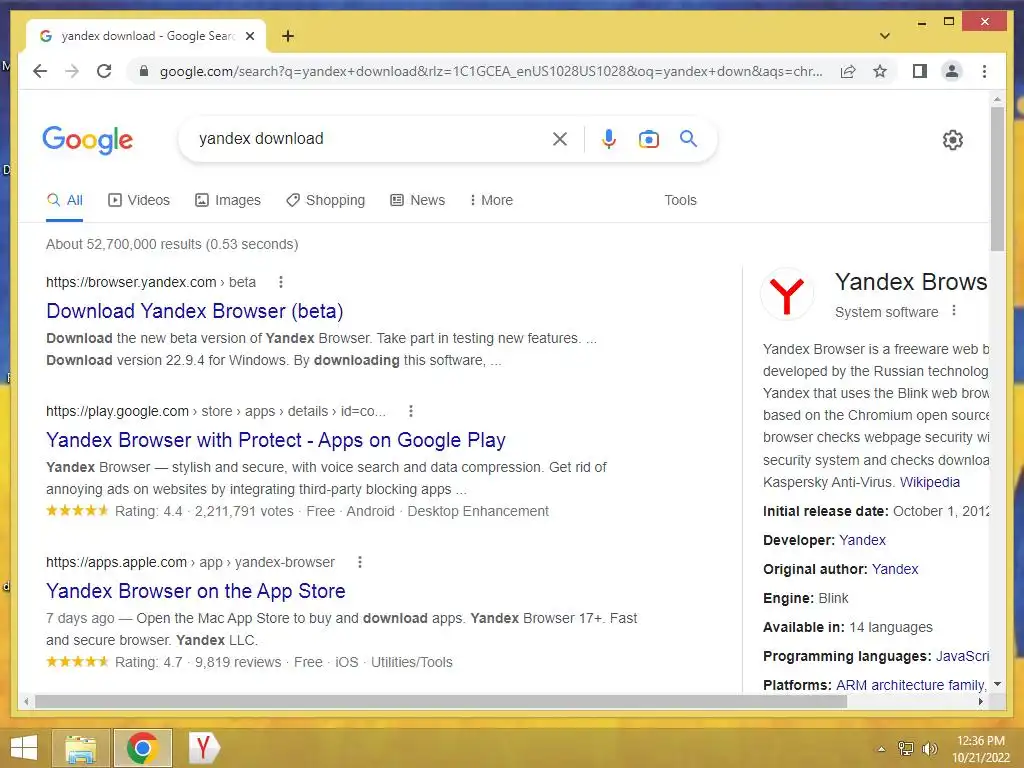Image resolution: width=1024 pixels, height=768 pixels.
Task: Show hidden system tray icons
Action: (881, 749)
